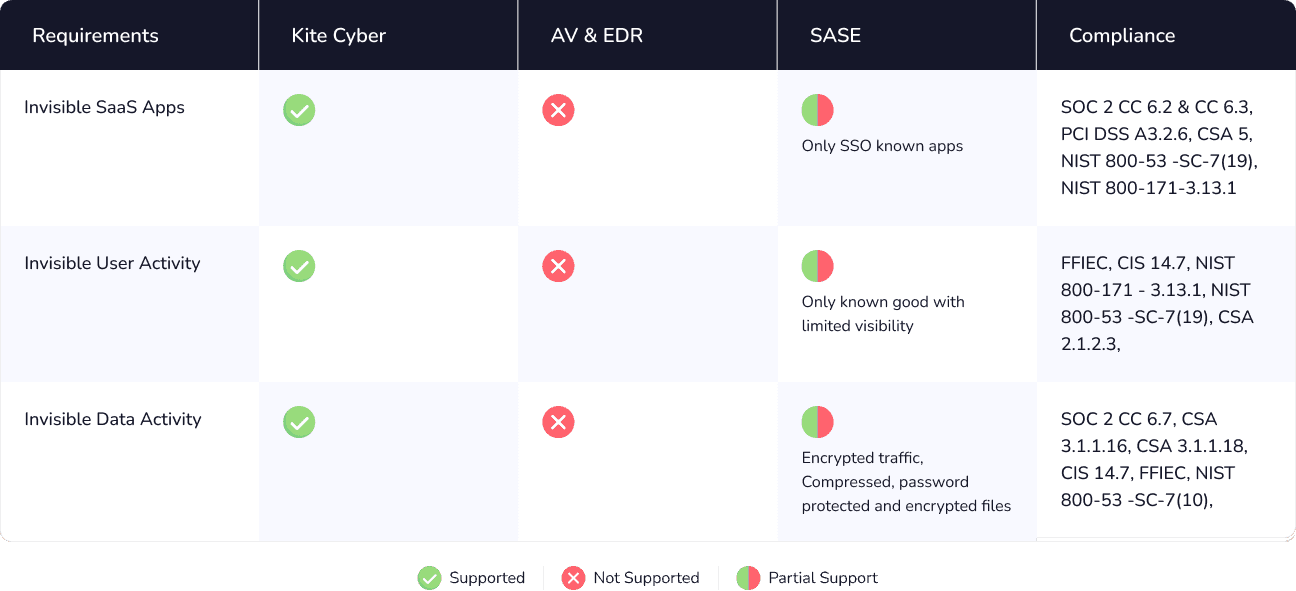Click the Not Supported legend X icon
1296x591 pixels.
click(x=573, y=578)
